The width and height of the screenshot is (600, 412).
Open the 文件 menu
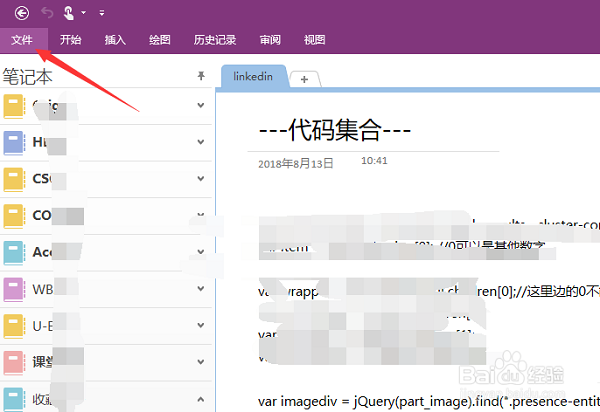[22, 40]
